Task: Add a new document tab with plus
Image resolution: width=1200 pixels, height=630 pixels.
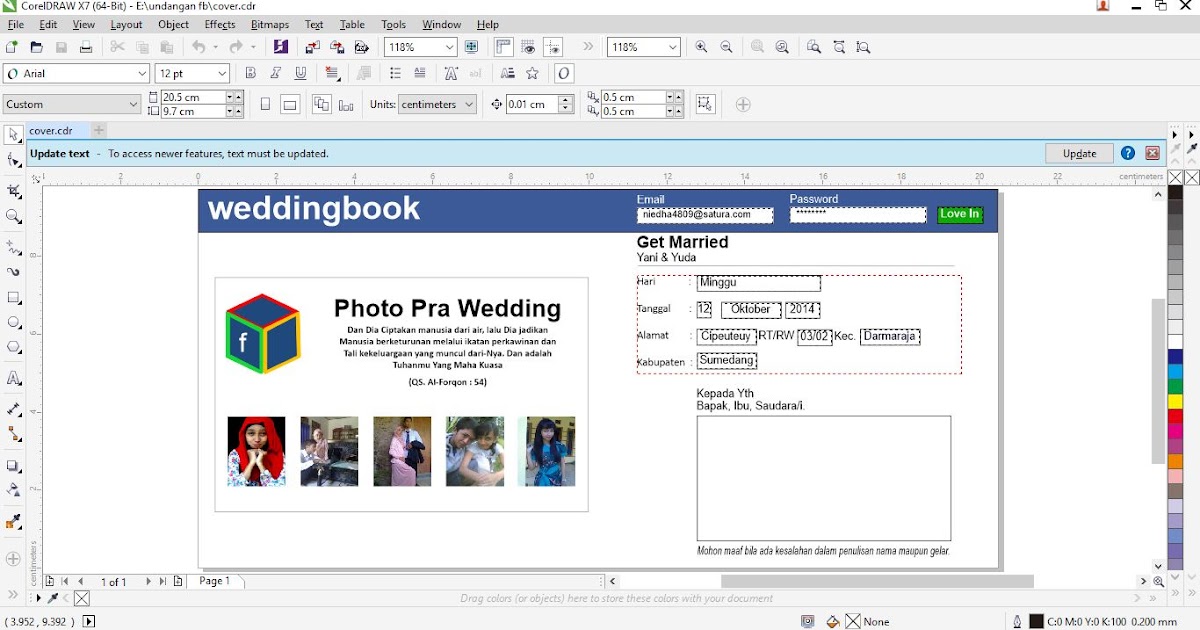Action: click(99, 130)
